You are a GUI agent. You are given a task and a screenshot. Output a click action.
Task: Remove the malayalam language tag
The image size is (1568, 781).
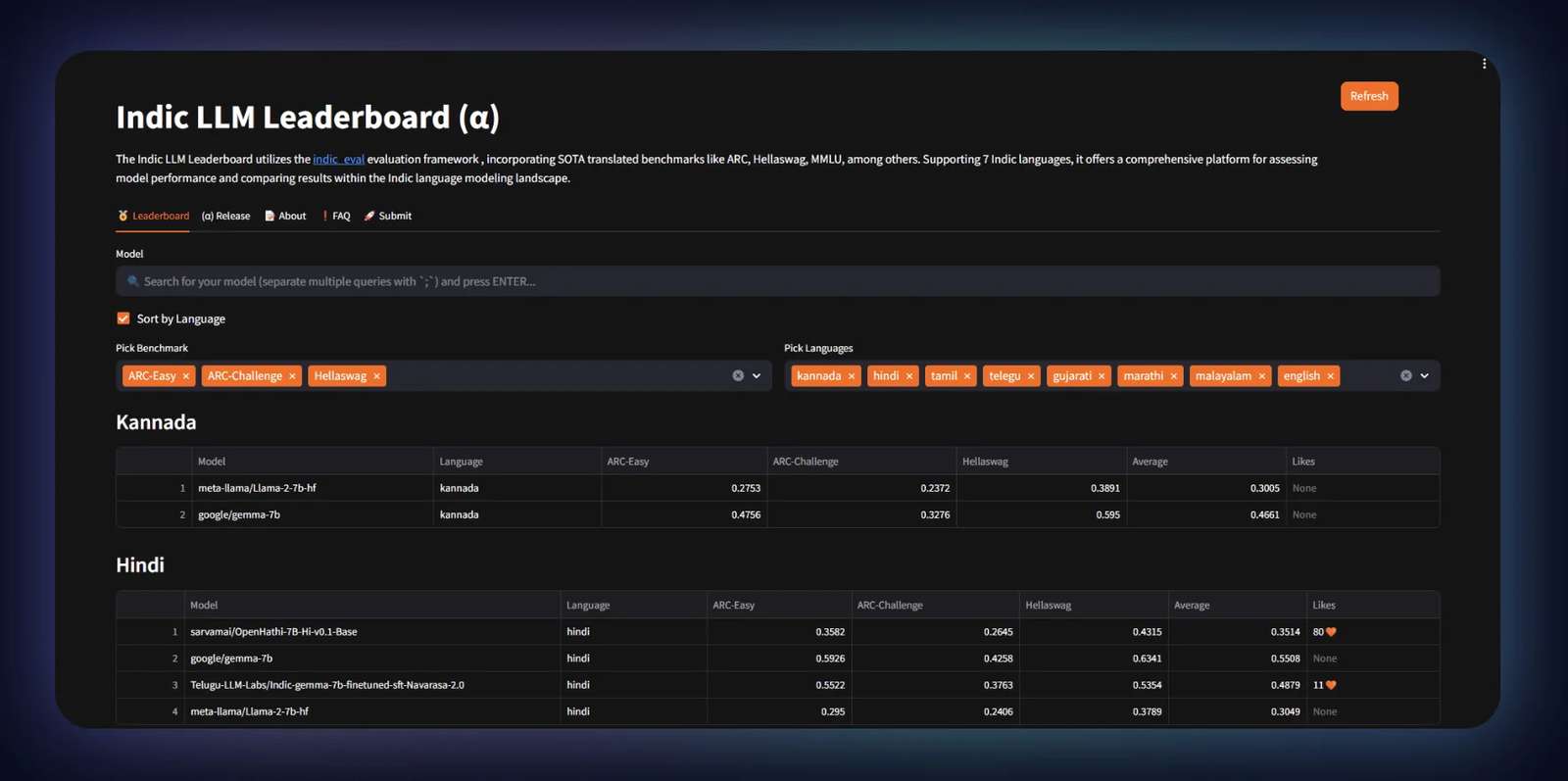click(1262, 376)
